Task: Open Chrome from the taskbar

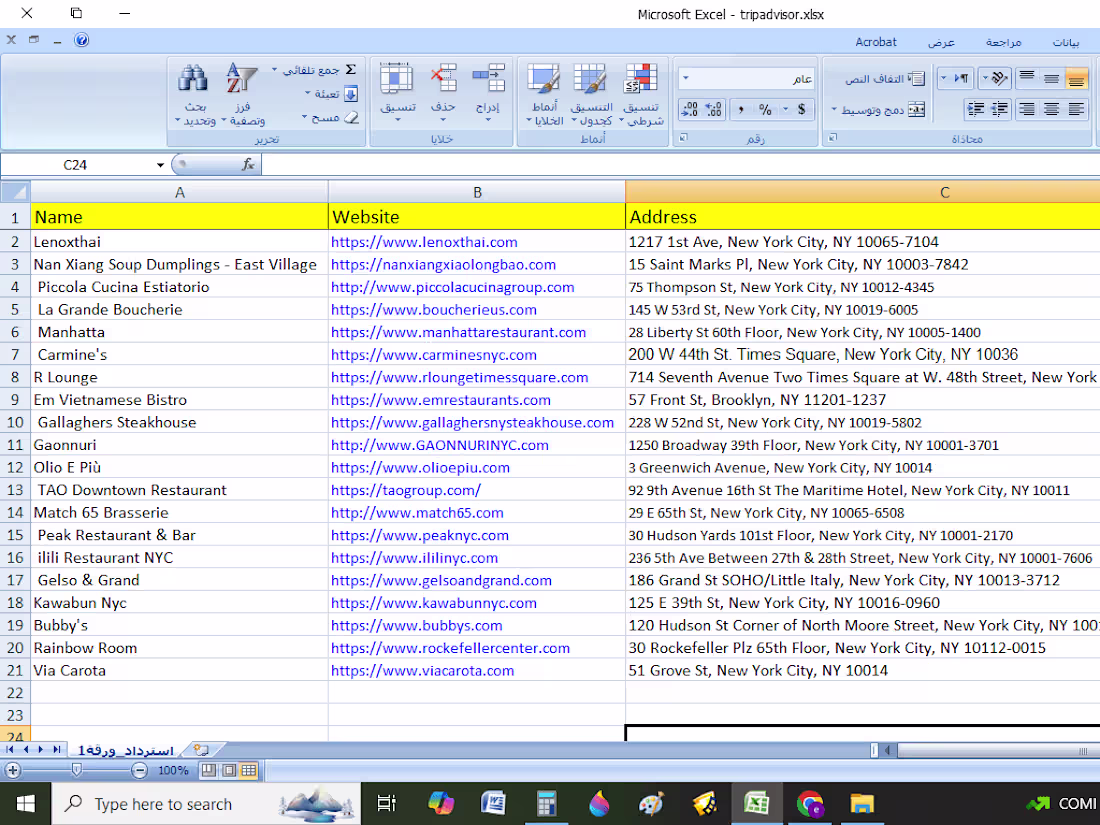Action: coord(810,804)
